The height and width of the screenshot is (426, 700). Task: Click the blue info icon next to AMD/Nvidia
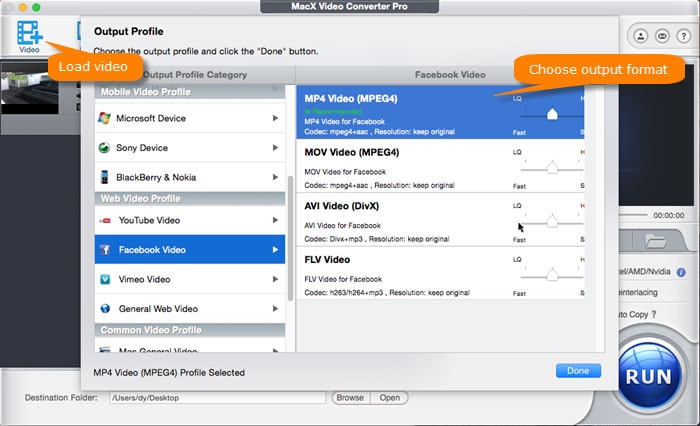pos(681,272)
